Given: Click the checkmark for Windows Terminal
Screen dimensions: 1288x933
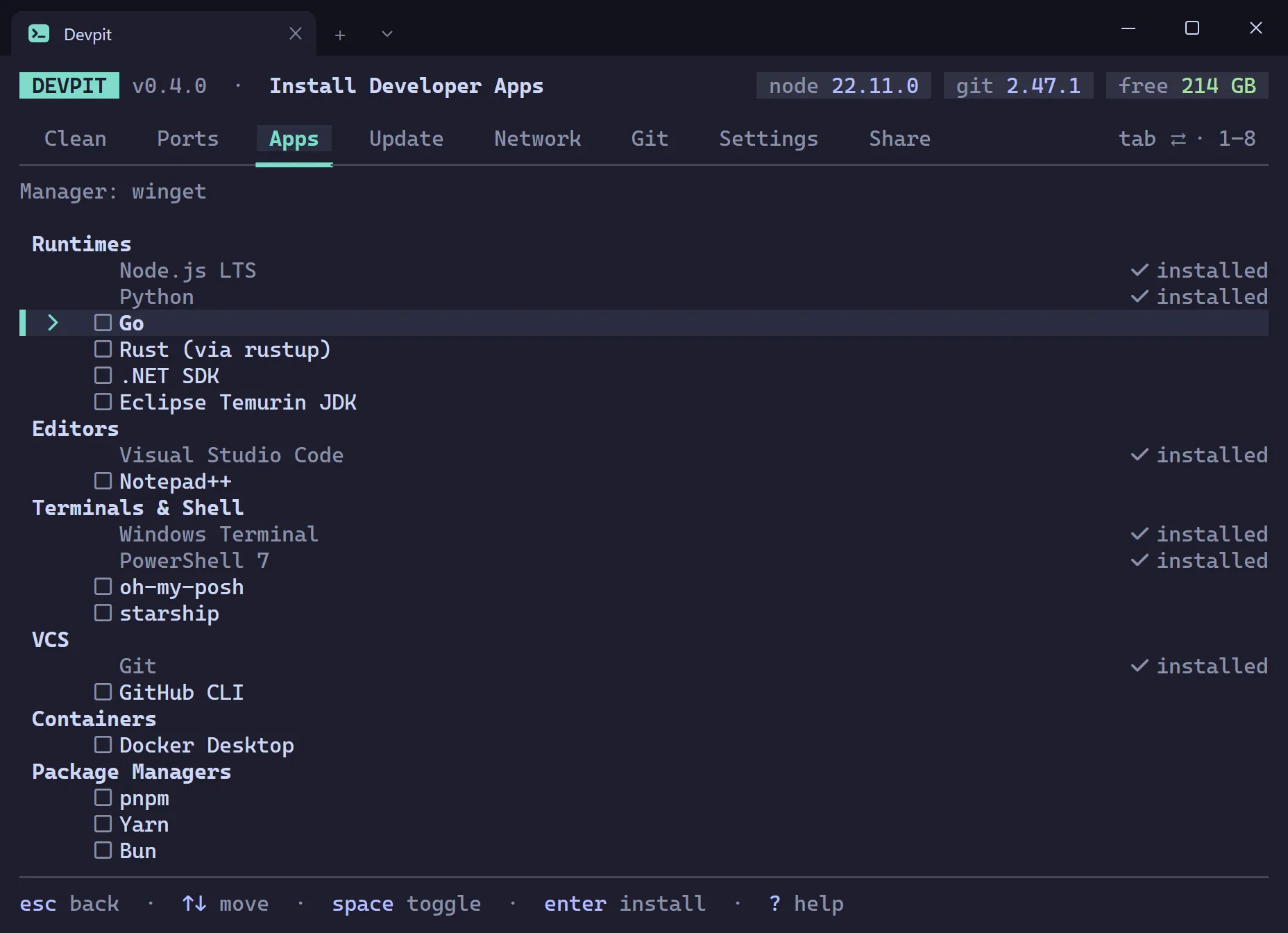Looking at the screenshot, I should point(1139,534).
